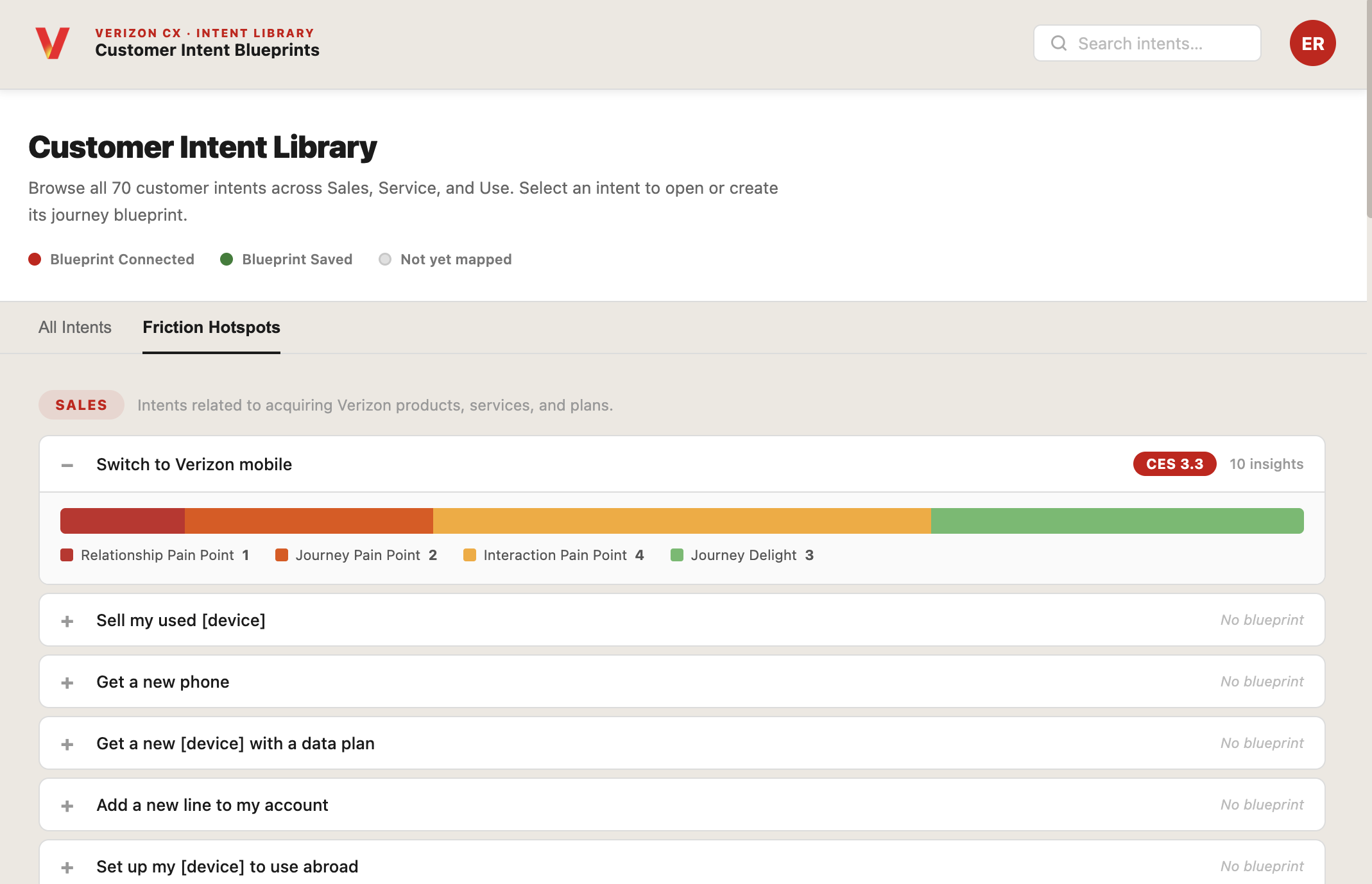Click the Interaction Pain Point legend swatch

[x=470, y=555]
